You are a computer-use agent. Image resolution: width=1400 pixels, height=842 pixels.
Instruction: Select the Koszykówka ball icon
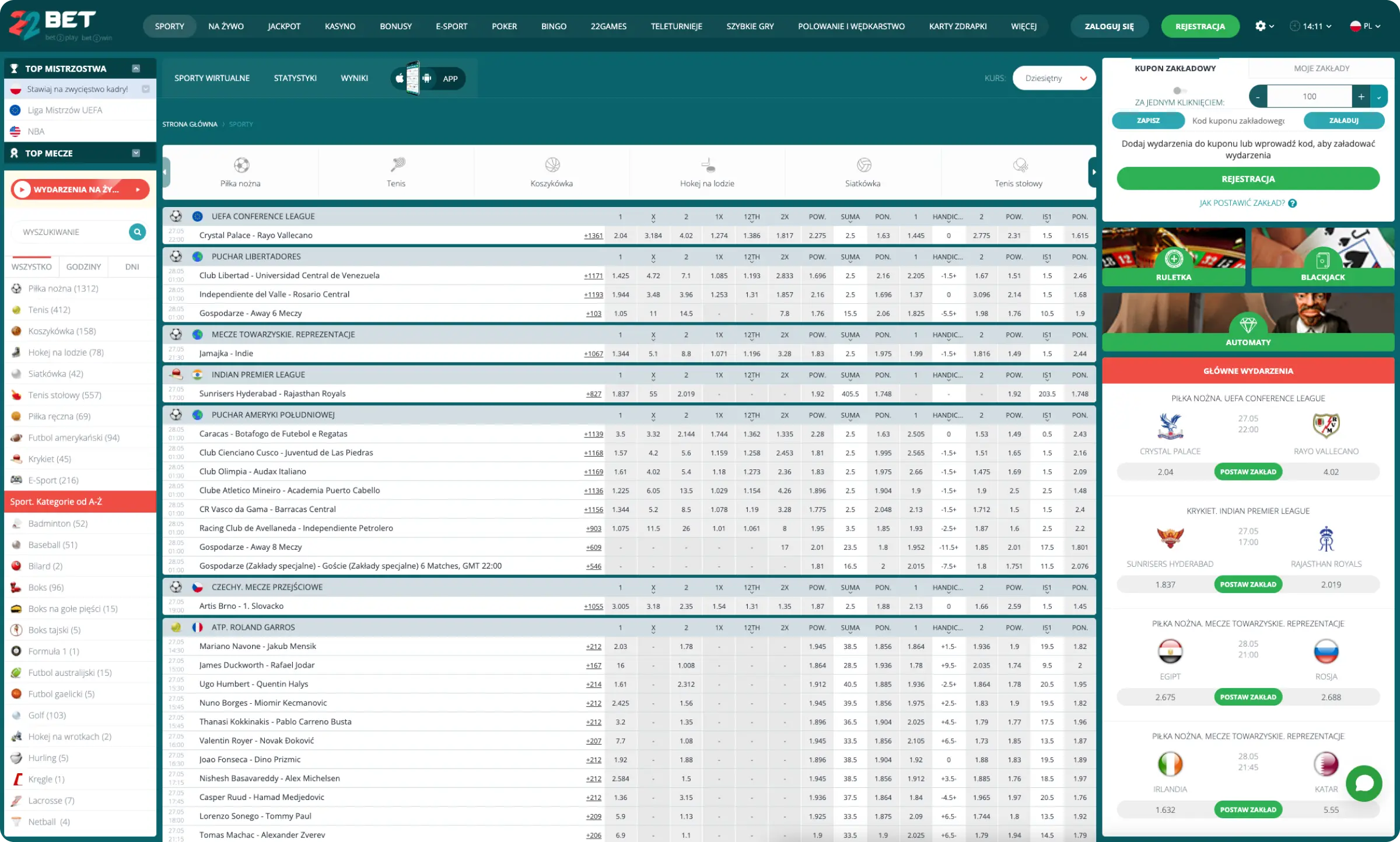point(552,165)
